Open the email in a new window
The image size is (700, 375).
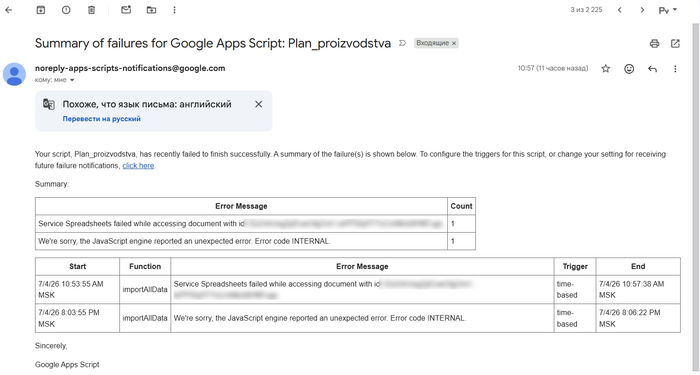[675, 43]
